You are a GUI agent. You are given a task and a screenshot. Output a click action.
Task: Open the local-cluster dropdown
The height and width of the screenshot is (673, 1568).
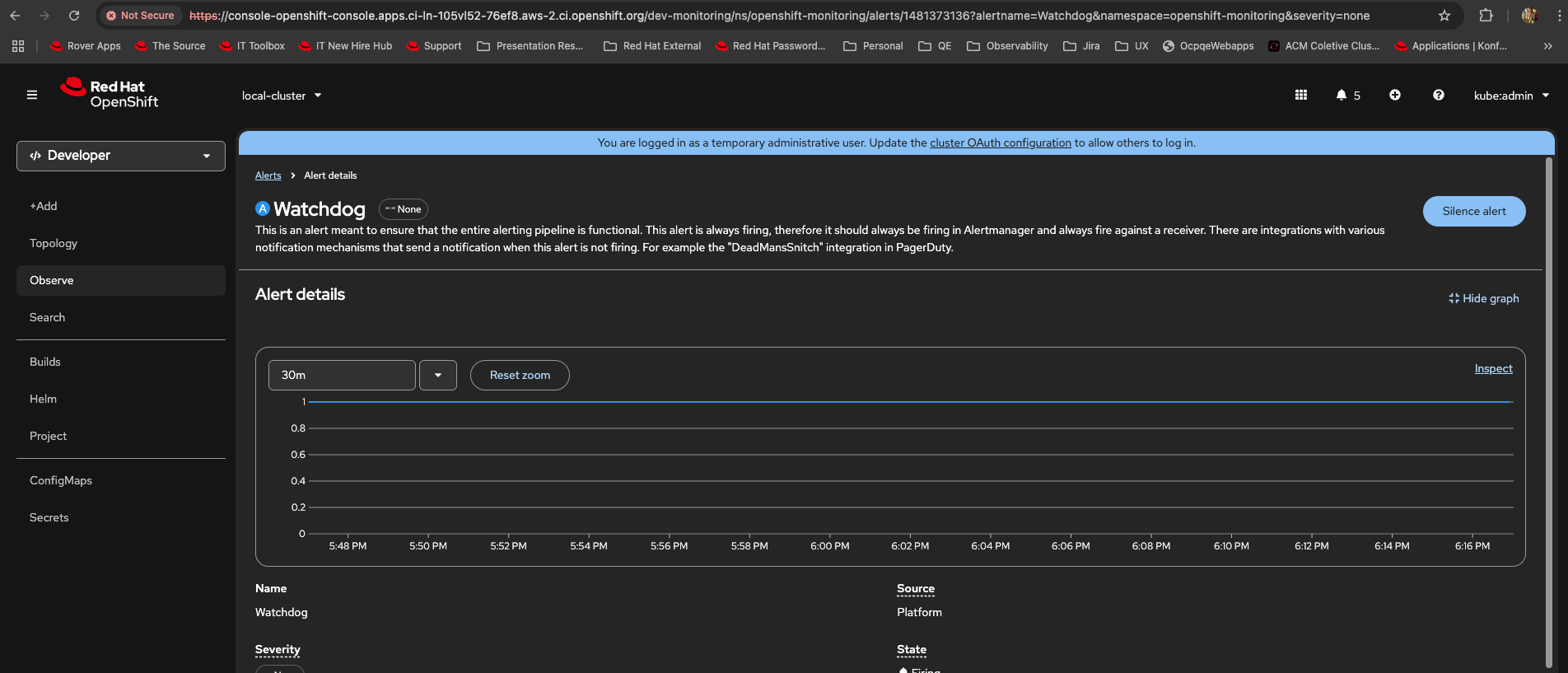click(x=282, y=96)
